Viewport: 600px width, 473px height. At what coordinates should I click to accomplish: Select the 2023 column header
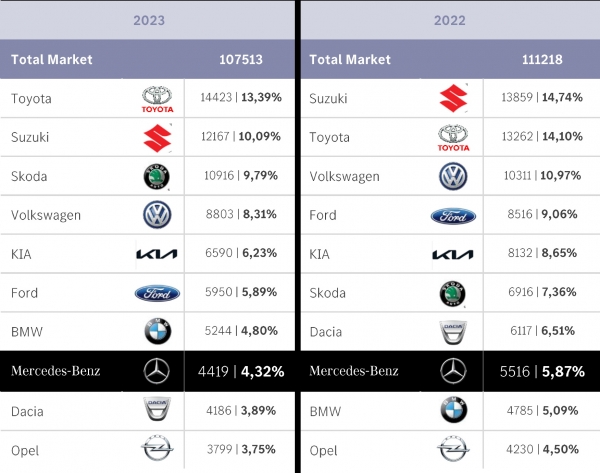click(x=147, y=19)
